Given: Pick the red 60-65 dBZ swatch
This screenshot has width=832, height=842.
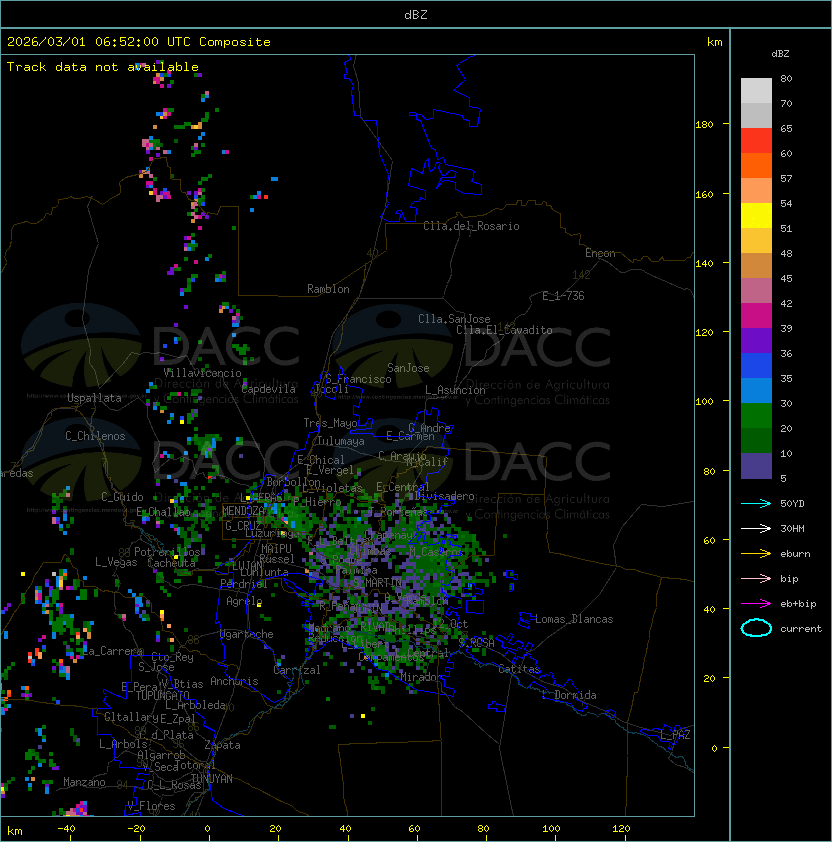Looking at the screenshot, I should 756,141.
